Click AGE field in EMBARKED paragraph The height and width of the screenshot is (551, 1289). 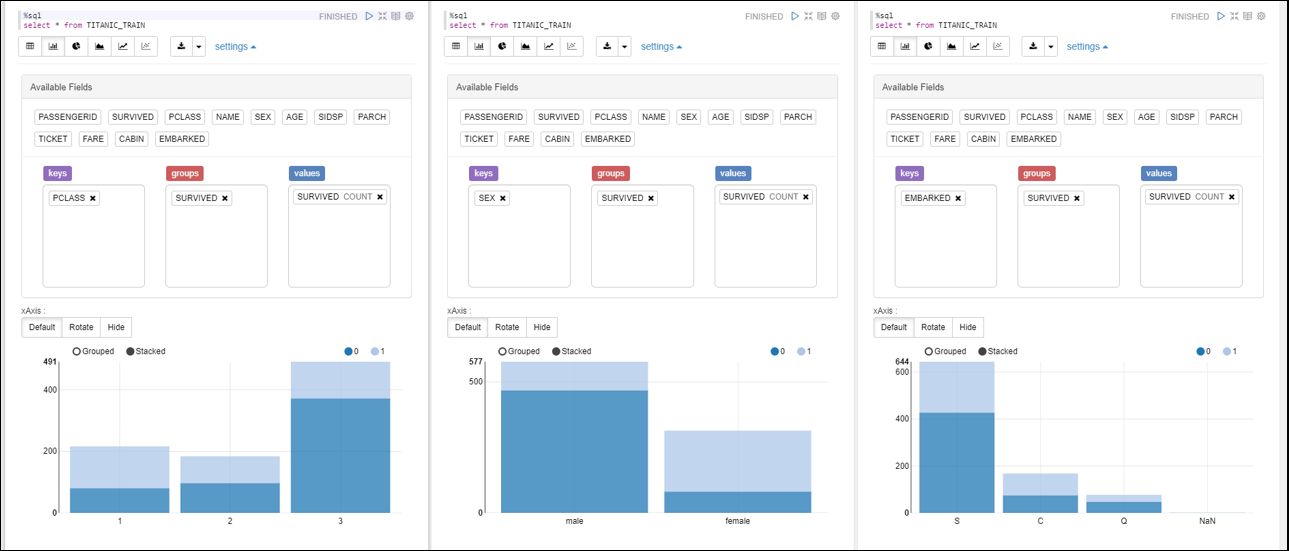(x=1146, y=117)
